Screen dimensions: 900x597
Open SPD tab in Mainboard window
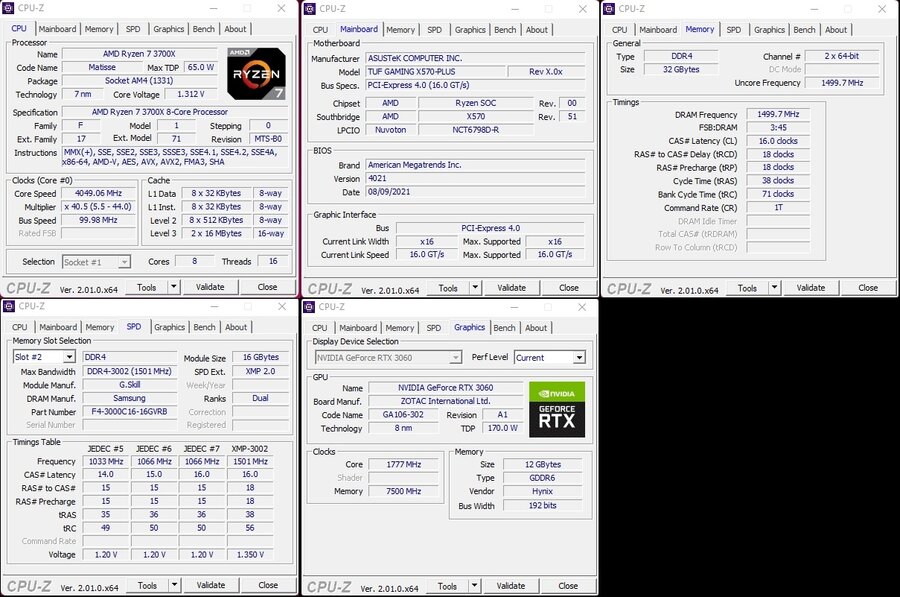click(x=435, y=29)
